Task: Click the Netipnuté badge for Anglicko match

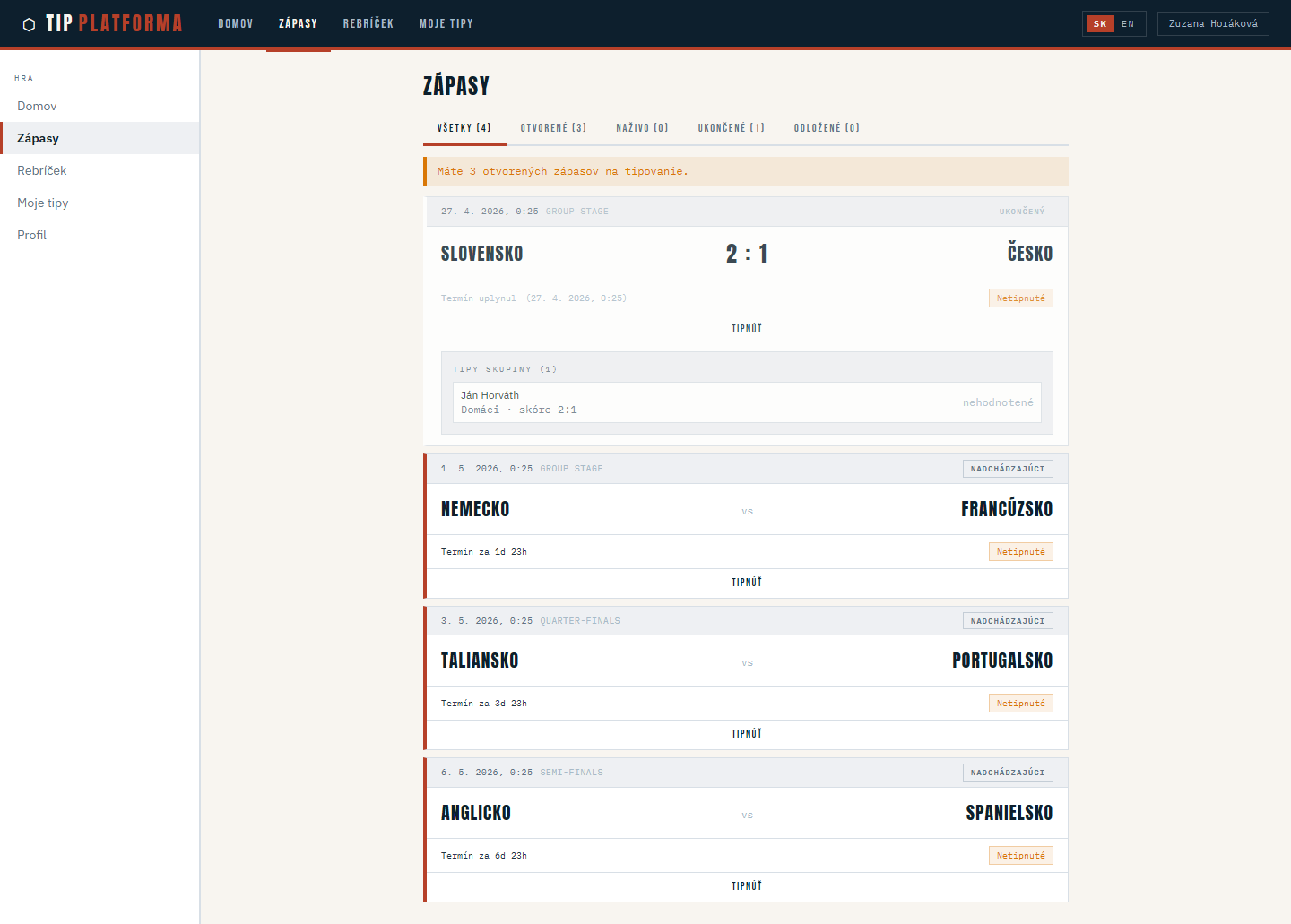Action: [1020, 856]
